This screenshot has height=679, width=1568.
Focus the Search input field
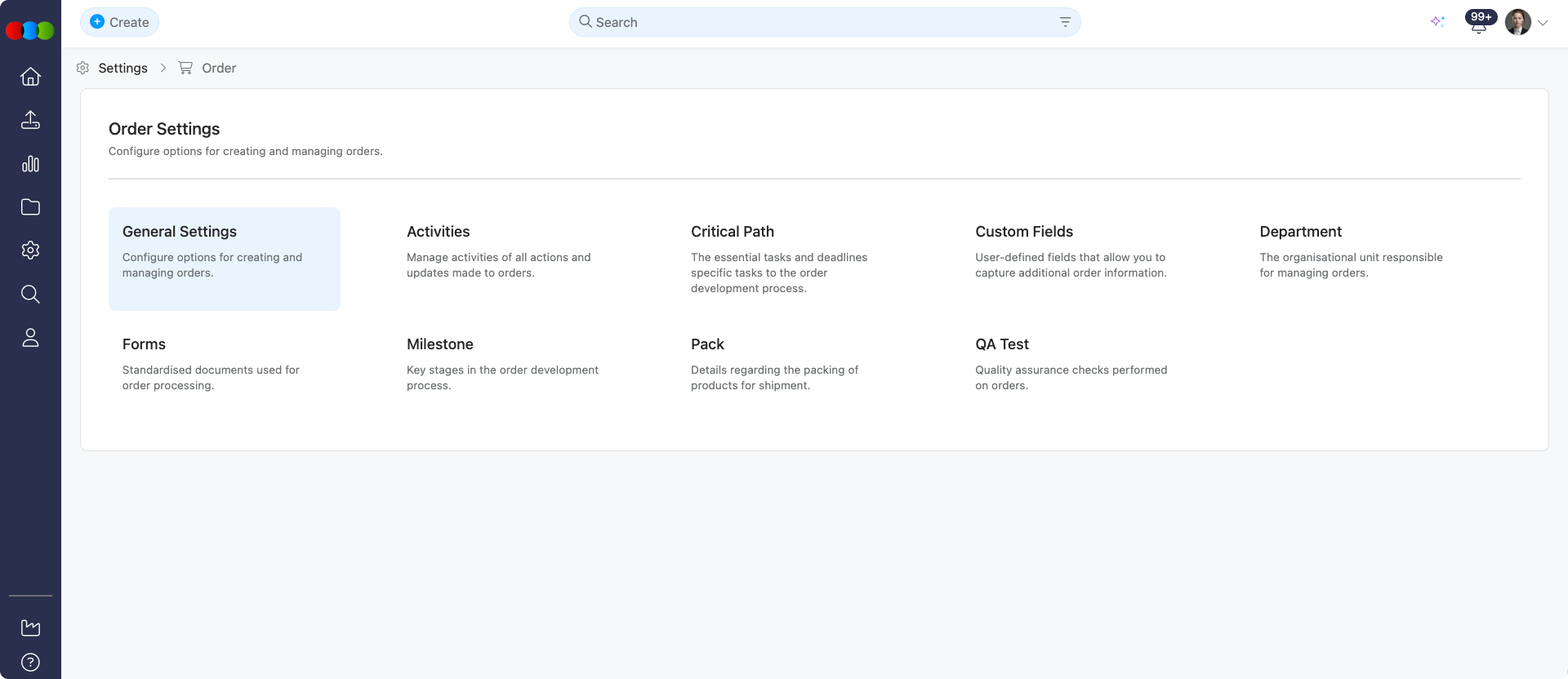825,22
